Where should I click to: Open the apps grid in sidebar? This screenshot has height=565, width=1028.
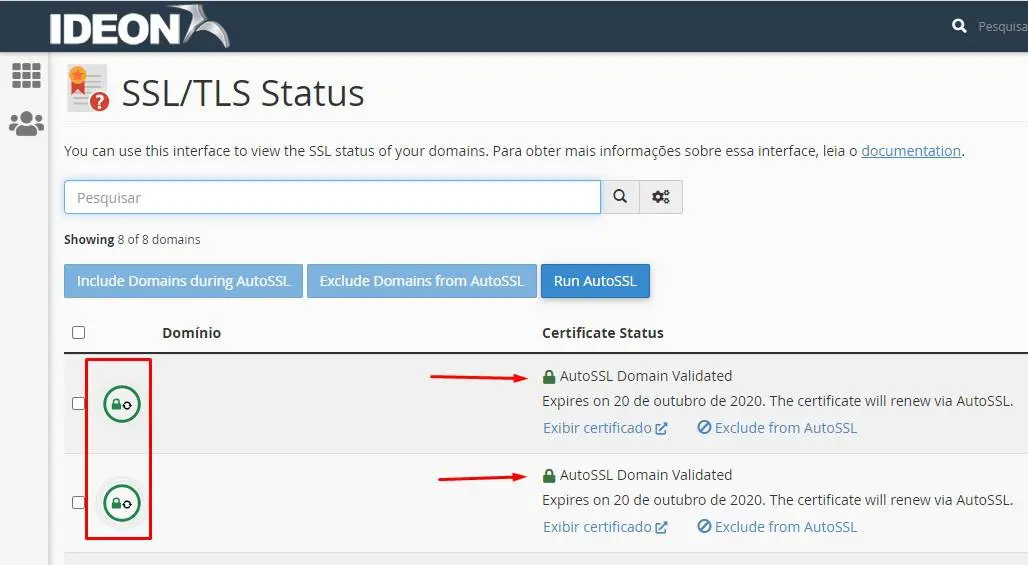[x=26, y=75]
